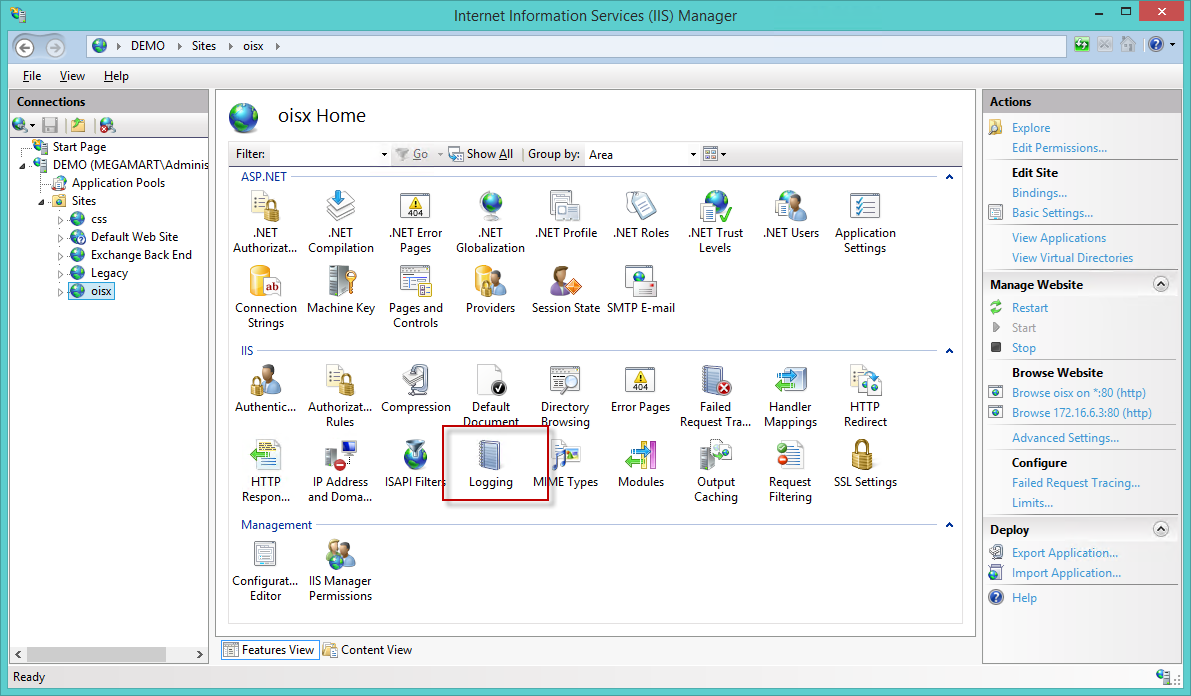
Task: Click Show All in filter bar
Action: (x=481, y=154)
